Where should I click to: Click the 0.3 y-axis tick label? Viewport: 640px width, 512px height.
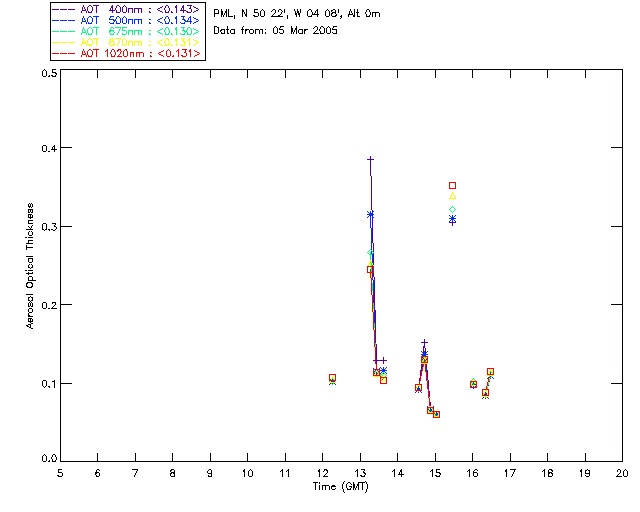pyautogui.click(x=49, y=227)
